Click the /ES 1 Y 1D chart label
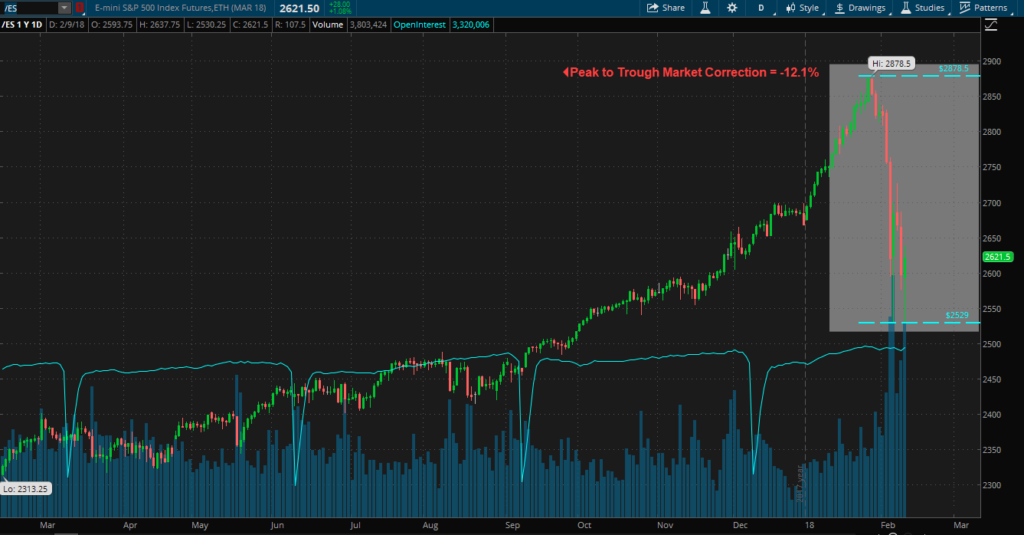This screenshot has width=1024, height=535. 22,25
